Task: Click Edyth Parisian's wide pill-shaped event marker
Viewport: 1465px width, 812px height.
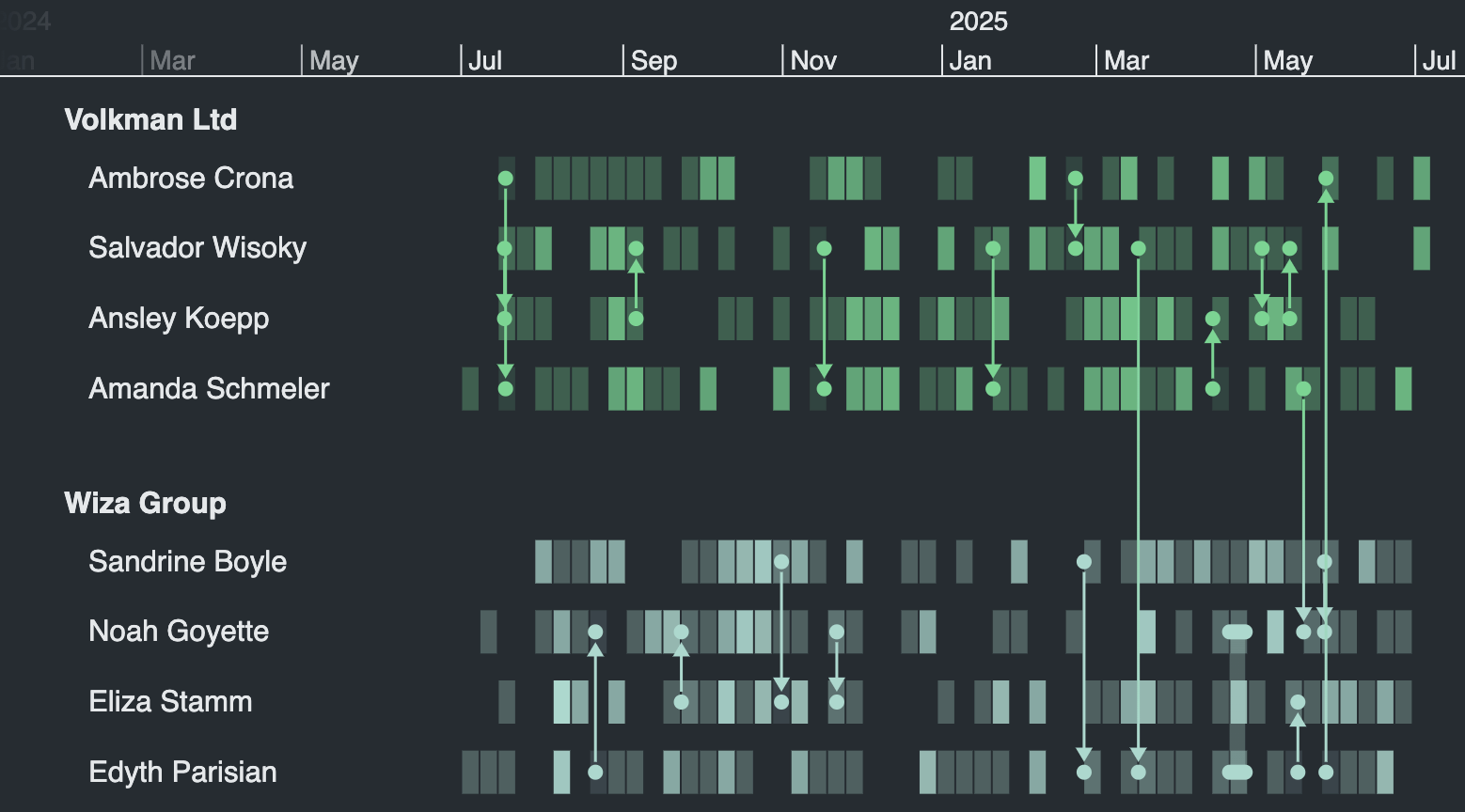Action: pyautogui.click(x=1237, y=773)
